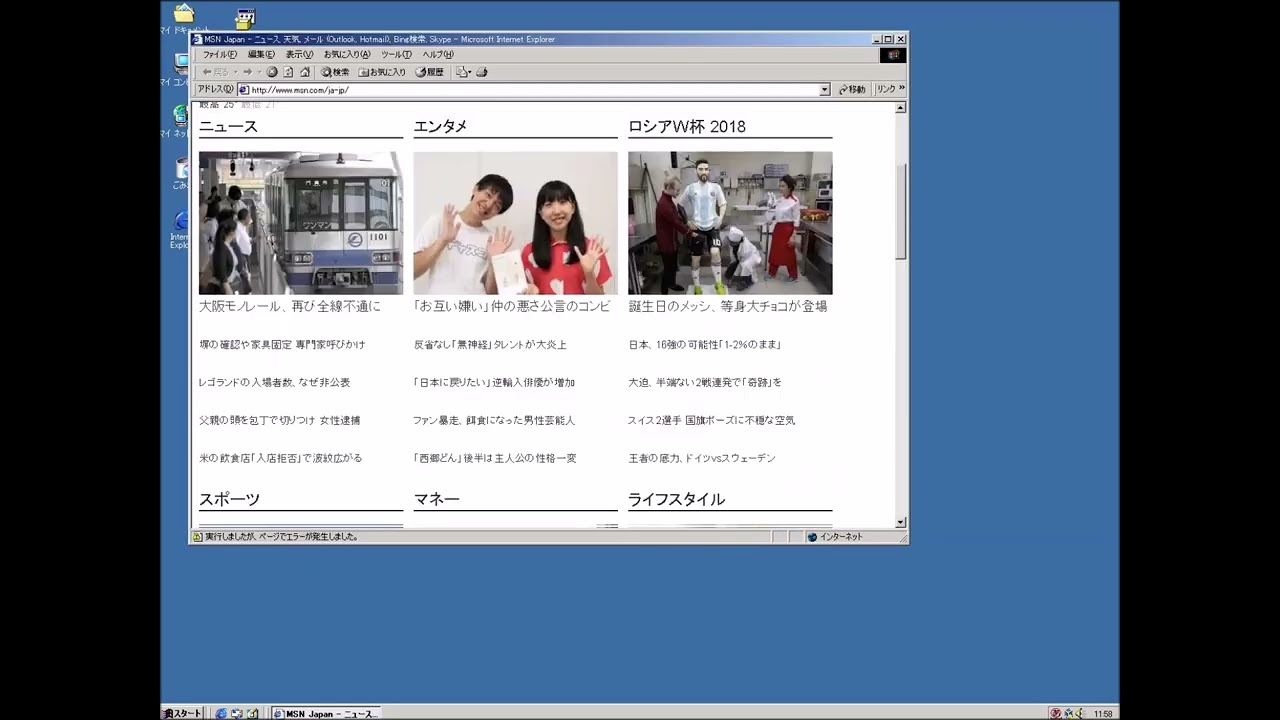
Task: Open the マネー section heading
Action: pos(437,499)
